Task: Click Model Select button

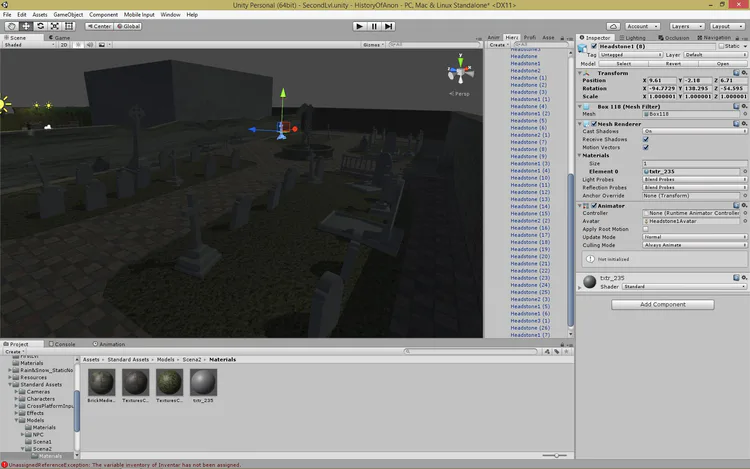Action: coord(623,64)
